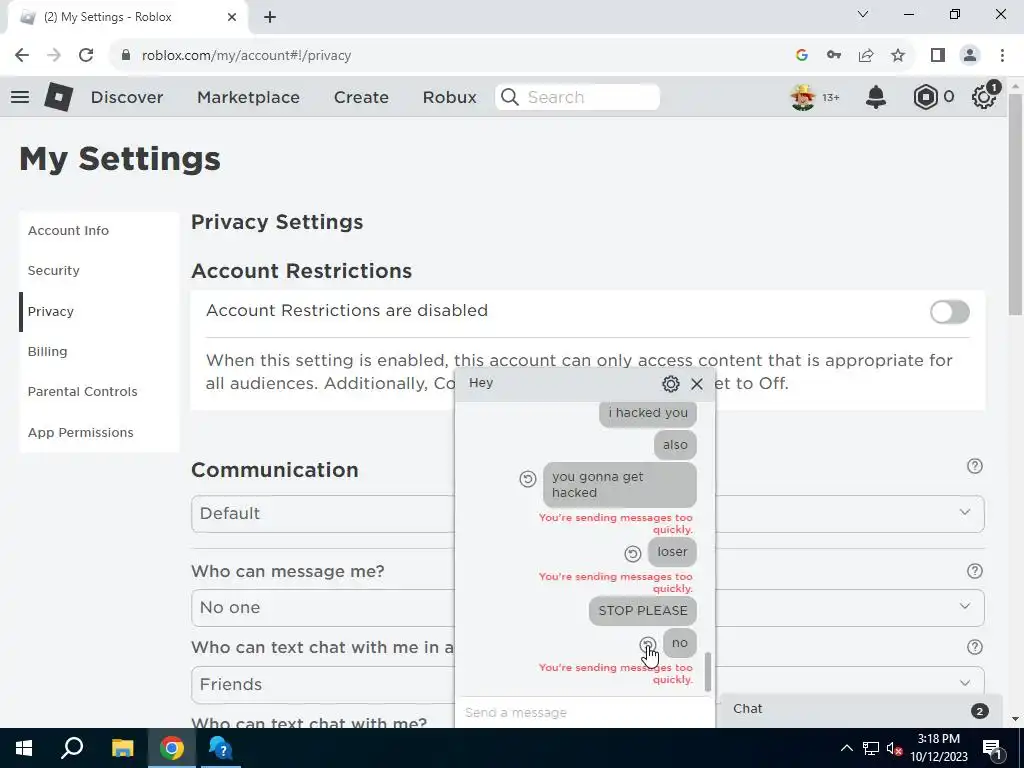The width and height of the screenshot is (1024, 768).
Task: Open the notifications bell
Action: 876,97
